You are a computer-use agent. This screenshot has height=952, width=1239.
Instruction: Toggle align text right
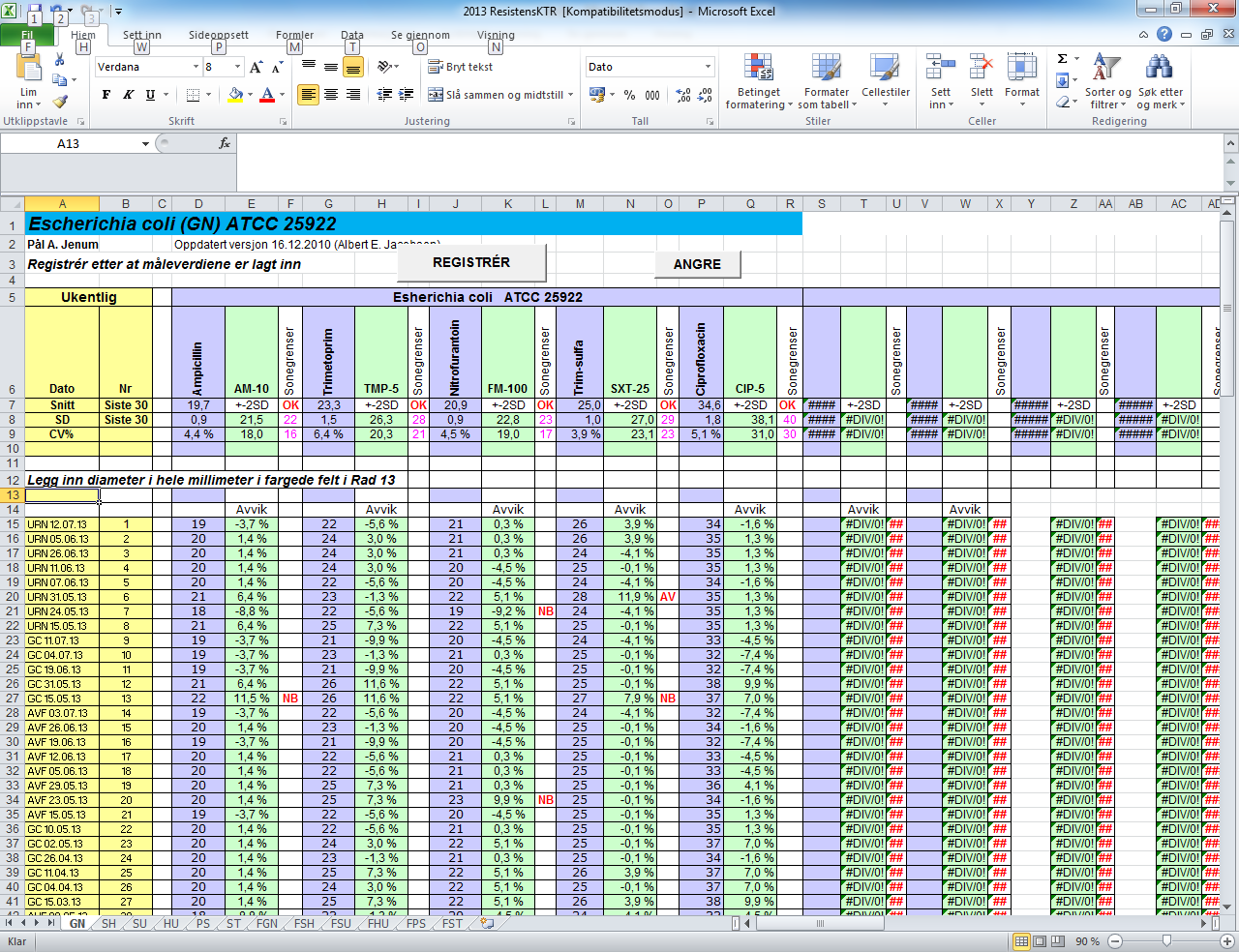(353, 95)
